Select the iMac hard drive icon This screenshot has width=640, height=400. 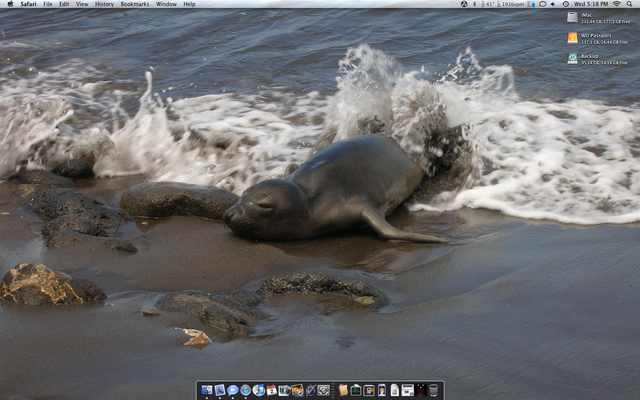click(x=573, y=17)
